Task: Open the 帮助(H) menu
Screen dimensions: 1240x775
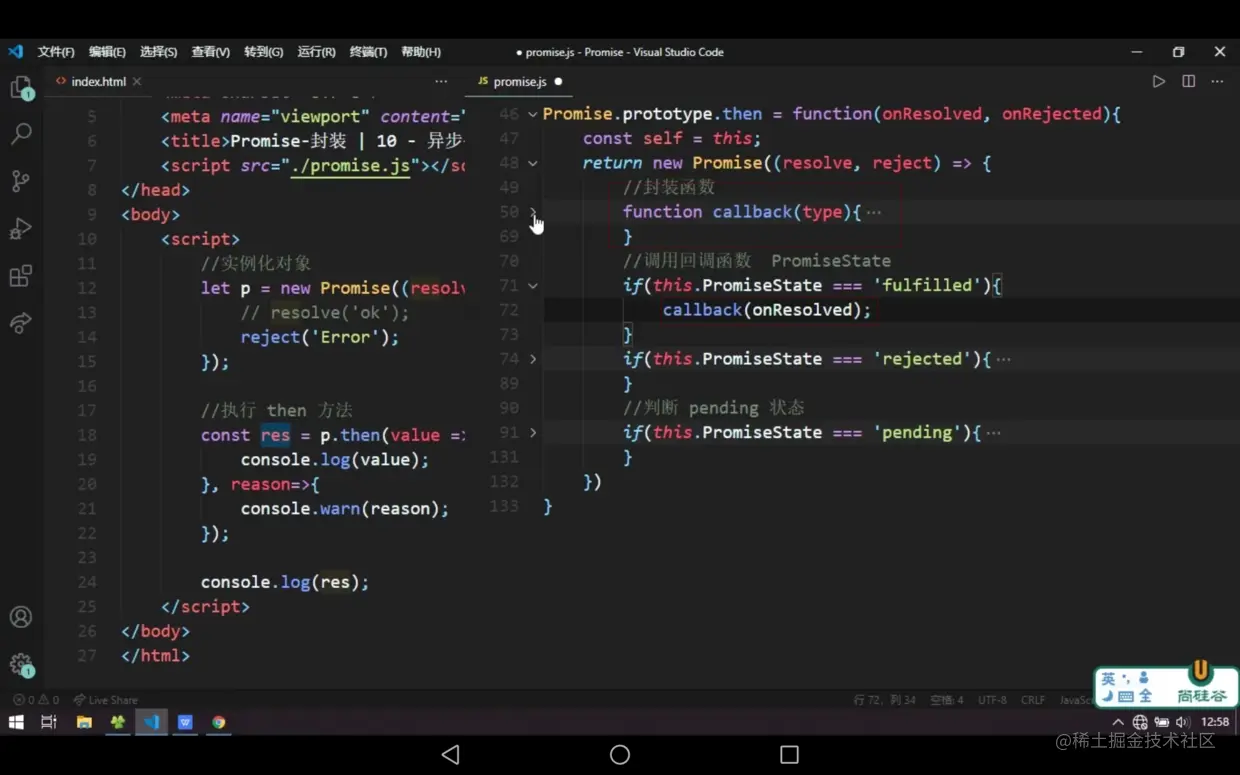Action: [421, 52]
